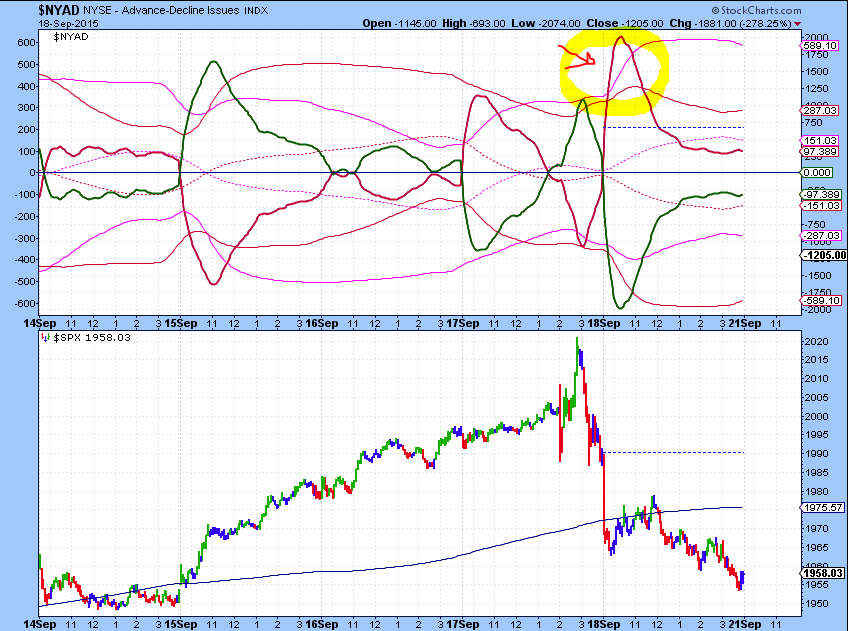Screen dimensions: 853x631
Task: Click the 2010 label on SPX price axis
Action: [x=818, y=379]
